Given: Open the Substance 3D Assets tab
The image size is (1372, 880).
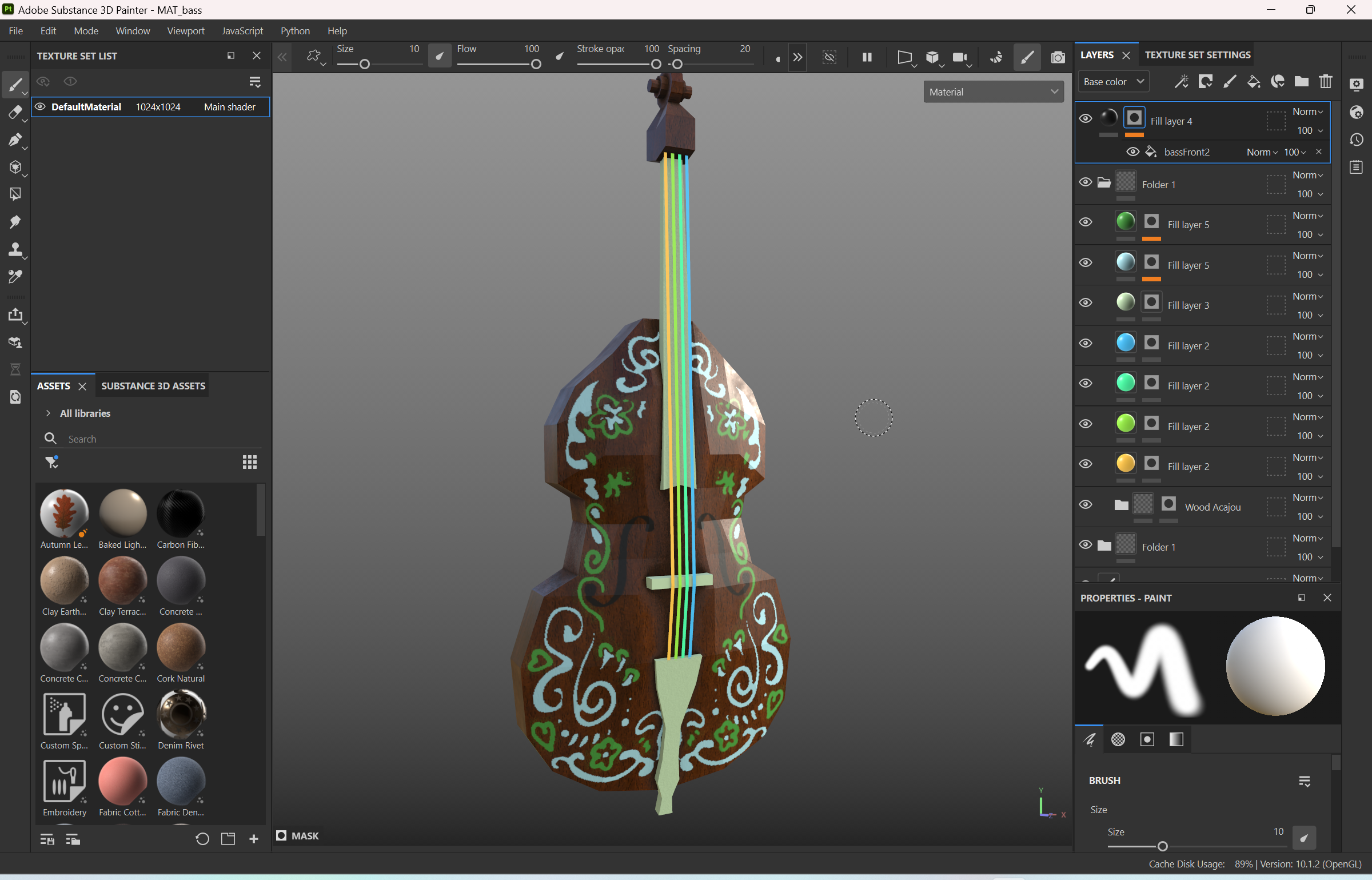Looking at the screenshot, I should tap(153, 386).
